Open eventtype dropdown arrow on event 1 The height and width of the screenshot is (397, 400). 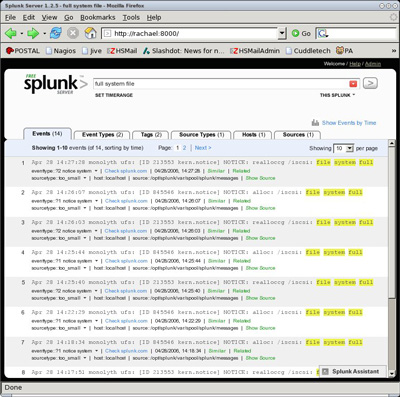pos(96,171)
